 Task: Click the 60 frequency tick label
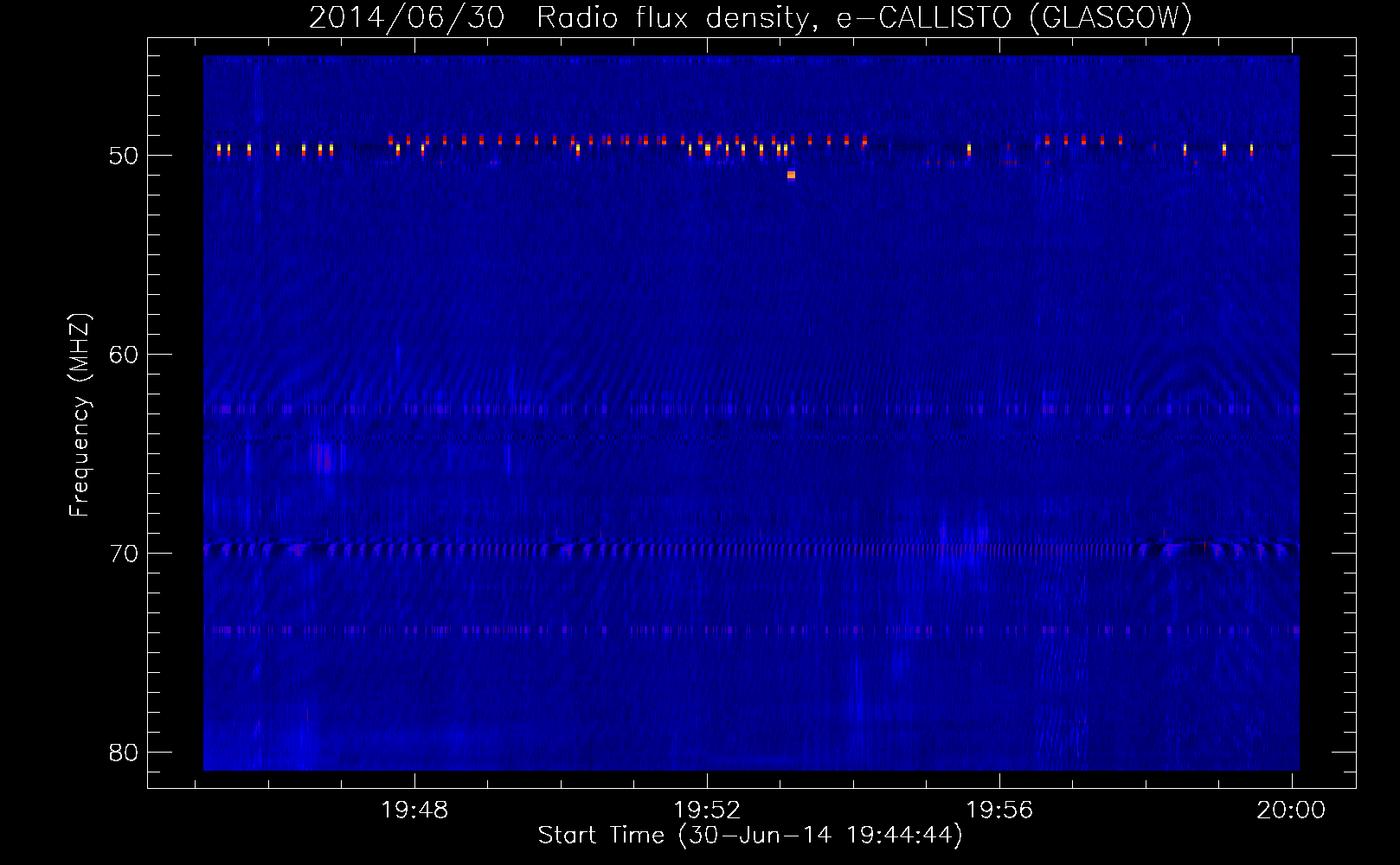click(x=124, y=355)
